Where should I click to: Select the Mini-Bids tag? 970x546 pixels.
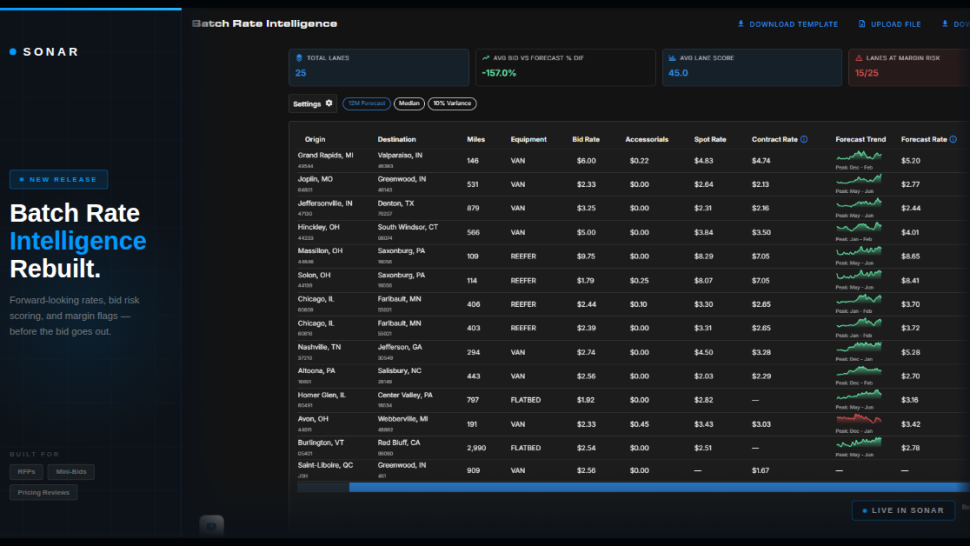pyautogui.click(x=71, y=472)
